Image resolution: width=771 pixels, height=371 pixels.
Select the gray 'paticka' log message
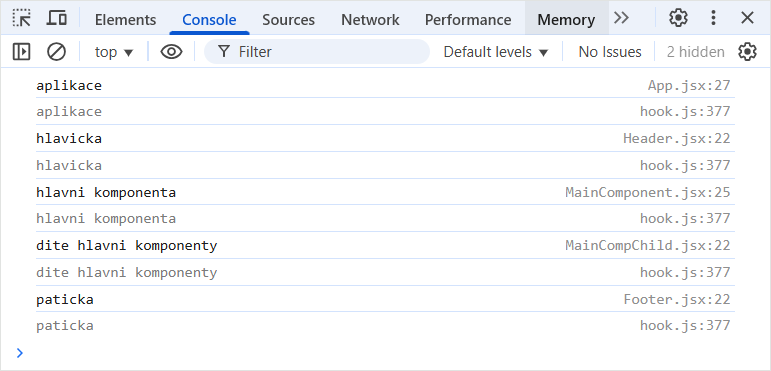coord(64,325)
